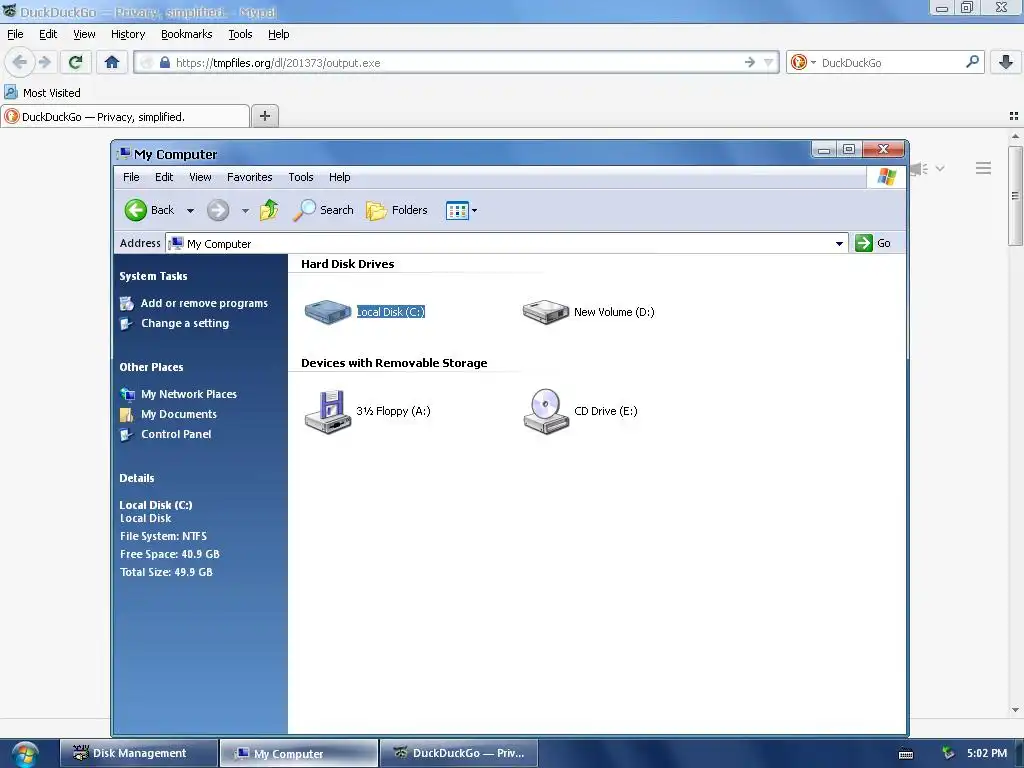
Task: Select the DuckDuckGo browser tab
Action: pyautogui.click(x=125, y=116)
